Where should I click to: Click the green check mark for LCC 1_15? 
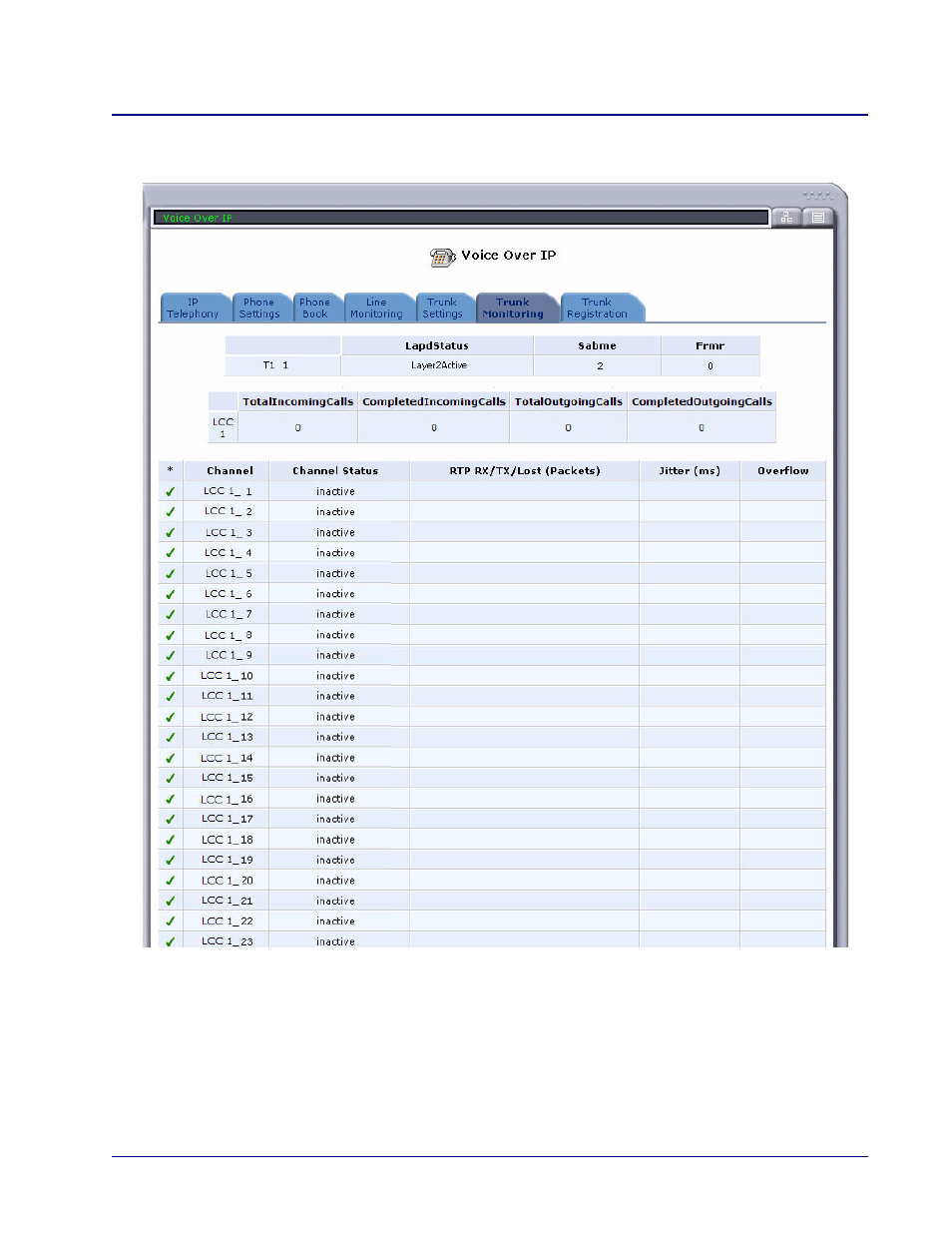170,779
